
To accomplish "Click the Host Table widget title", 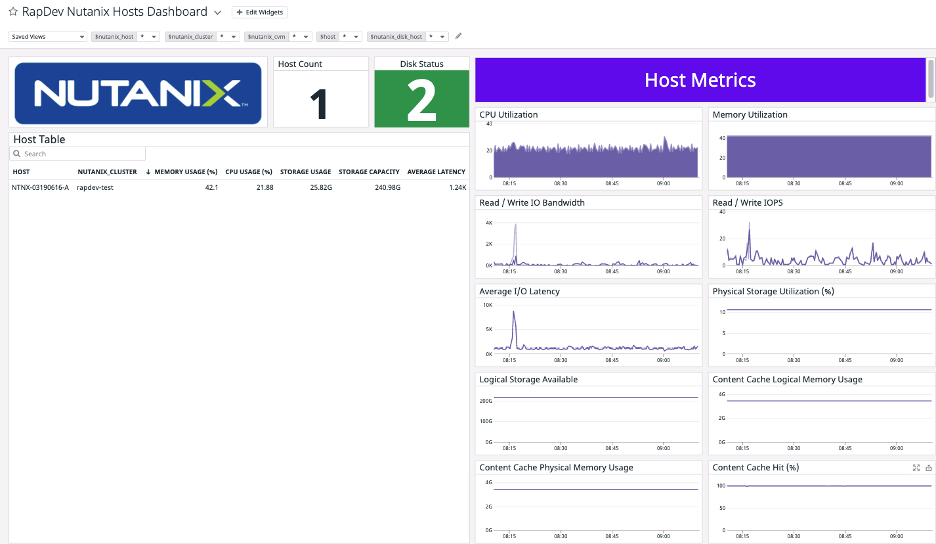I will 39,139.
